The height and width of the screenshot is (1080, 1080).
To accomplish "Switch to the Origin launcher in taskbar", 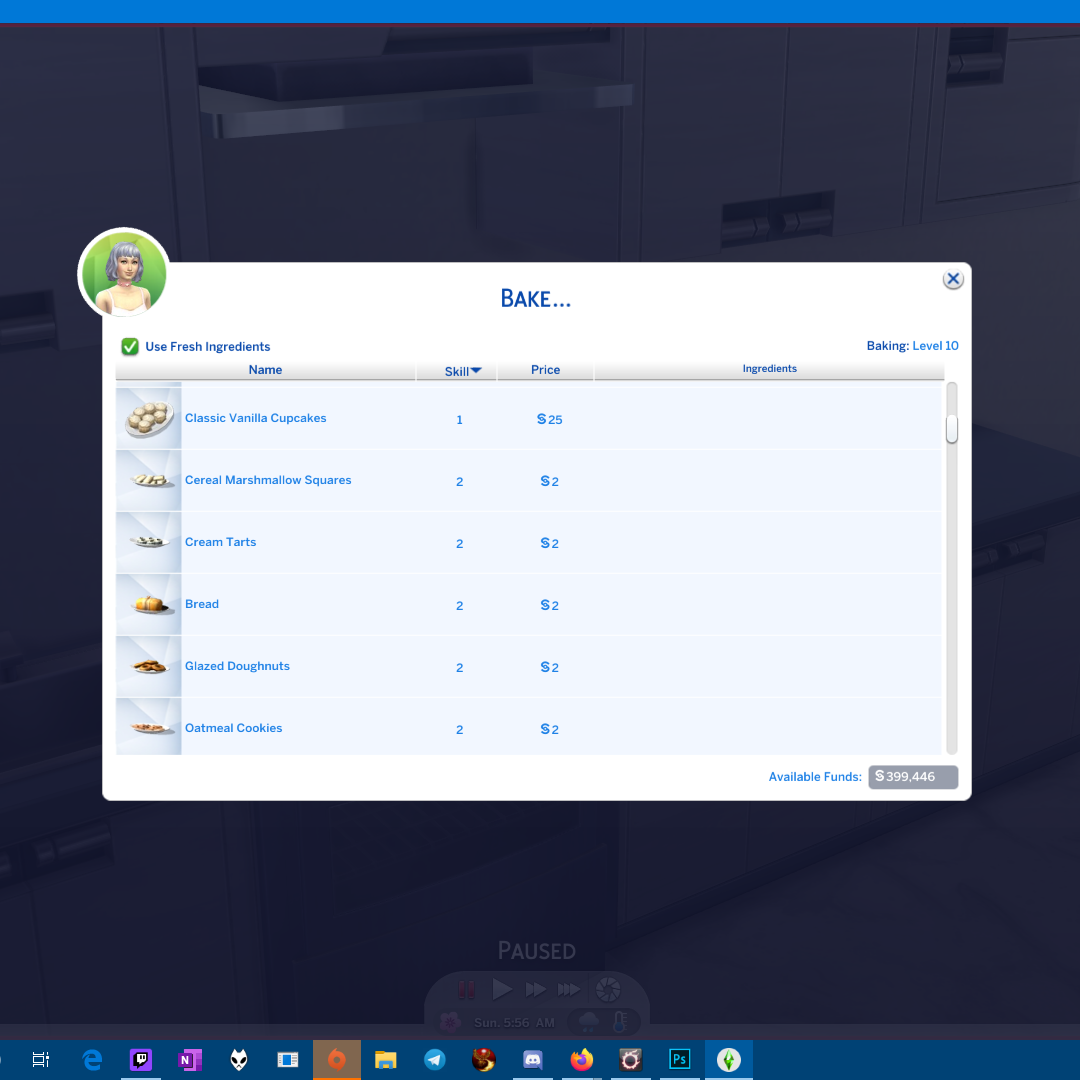I will click(x=337, y=1059).
